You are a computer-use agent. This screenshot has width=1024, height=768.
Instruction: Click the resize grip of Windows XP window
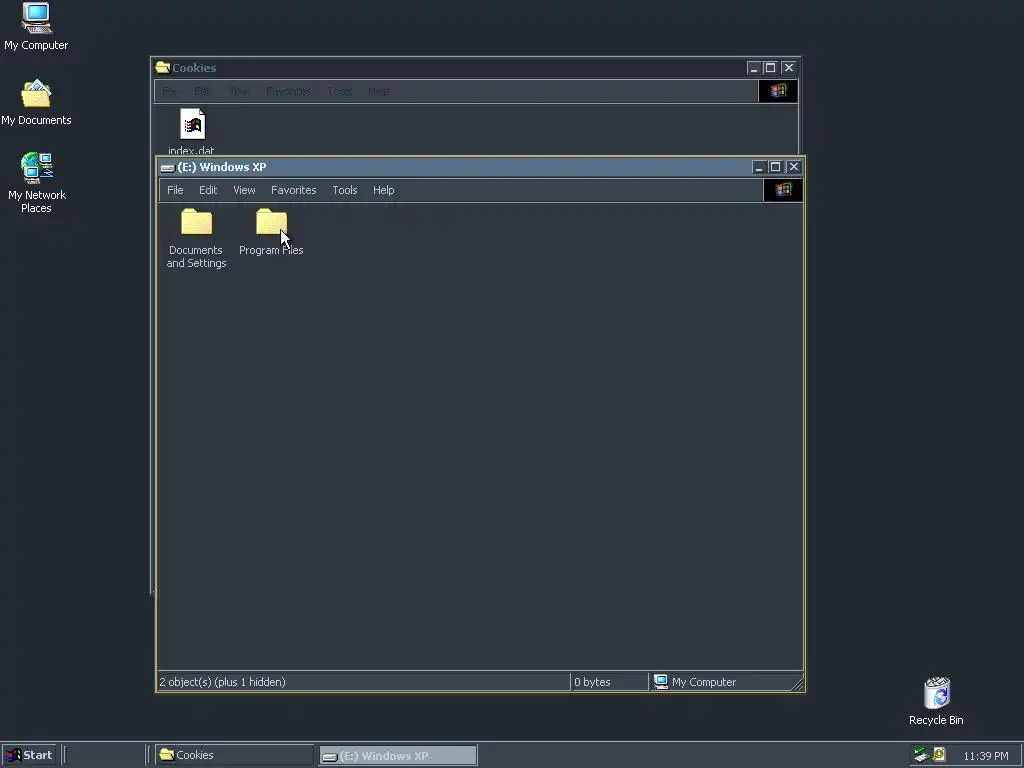(x=797, y=684)
